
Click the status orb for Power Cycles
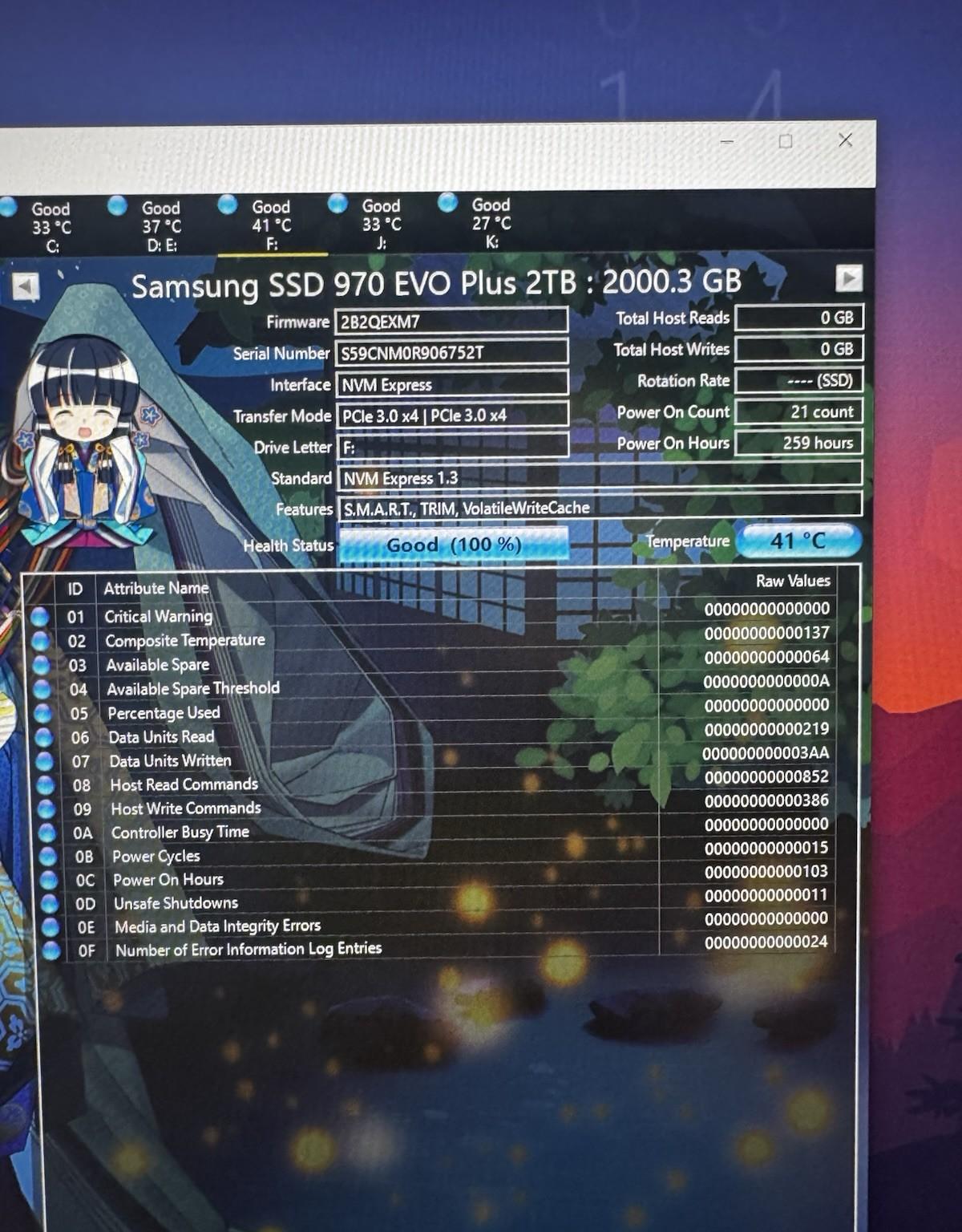tap(48, 856)
